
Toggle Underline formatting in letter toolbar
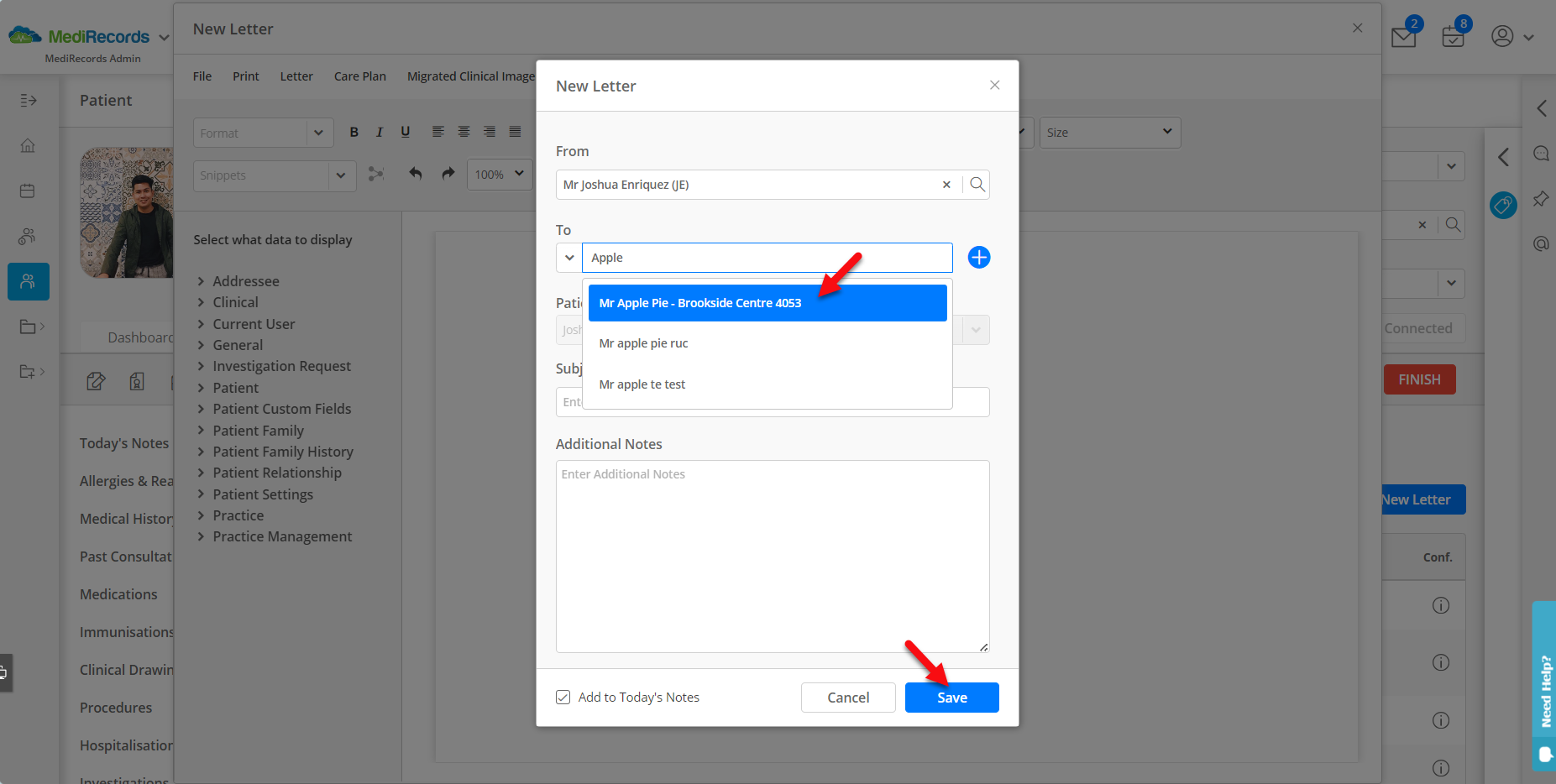pos(406,133)
